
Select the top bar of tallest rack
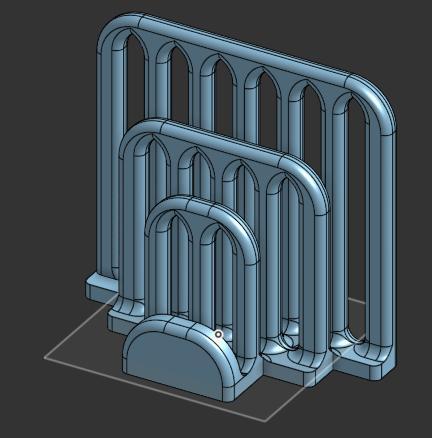[243, 49]
